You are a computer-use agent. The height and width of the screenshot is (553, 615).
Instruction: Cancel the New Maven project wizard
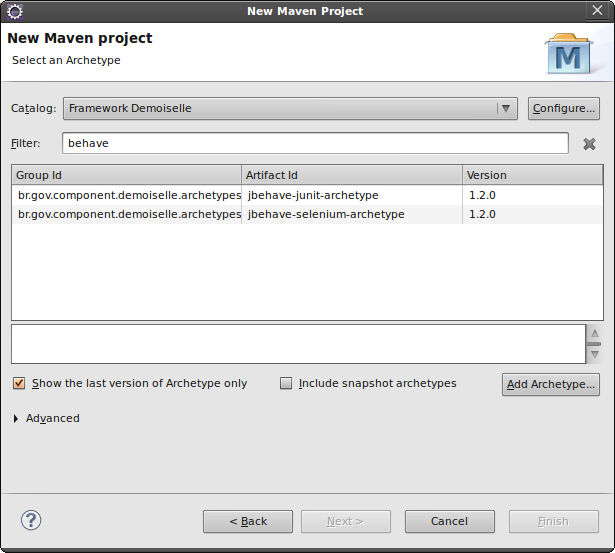449,521
